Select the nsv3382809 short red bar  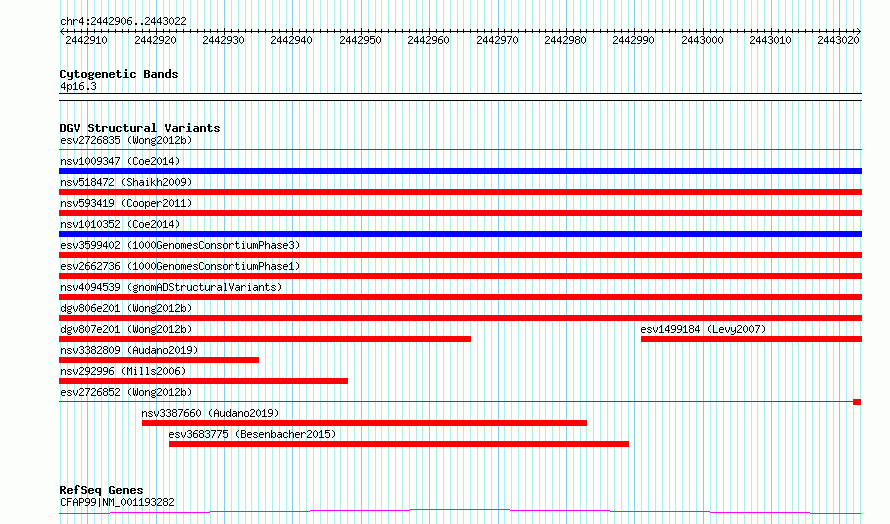pos(159,360)
